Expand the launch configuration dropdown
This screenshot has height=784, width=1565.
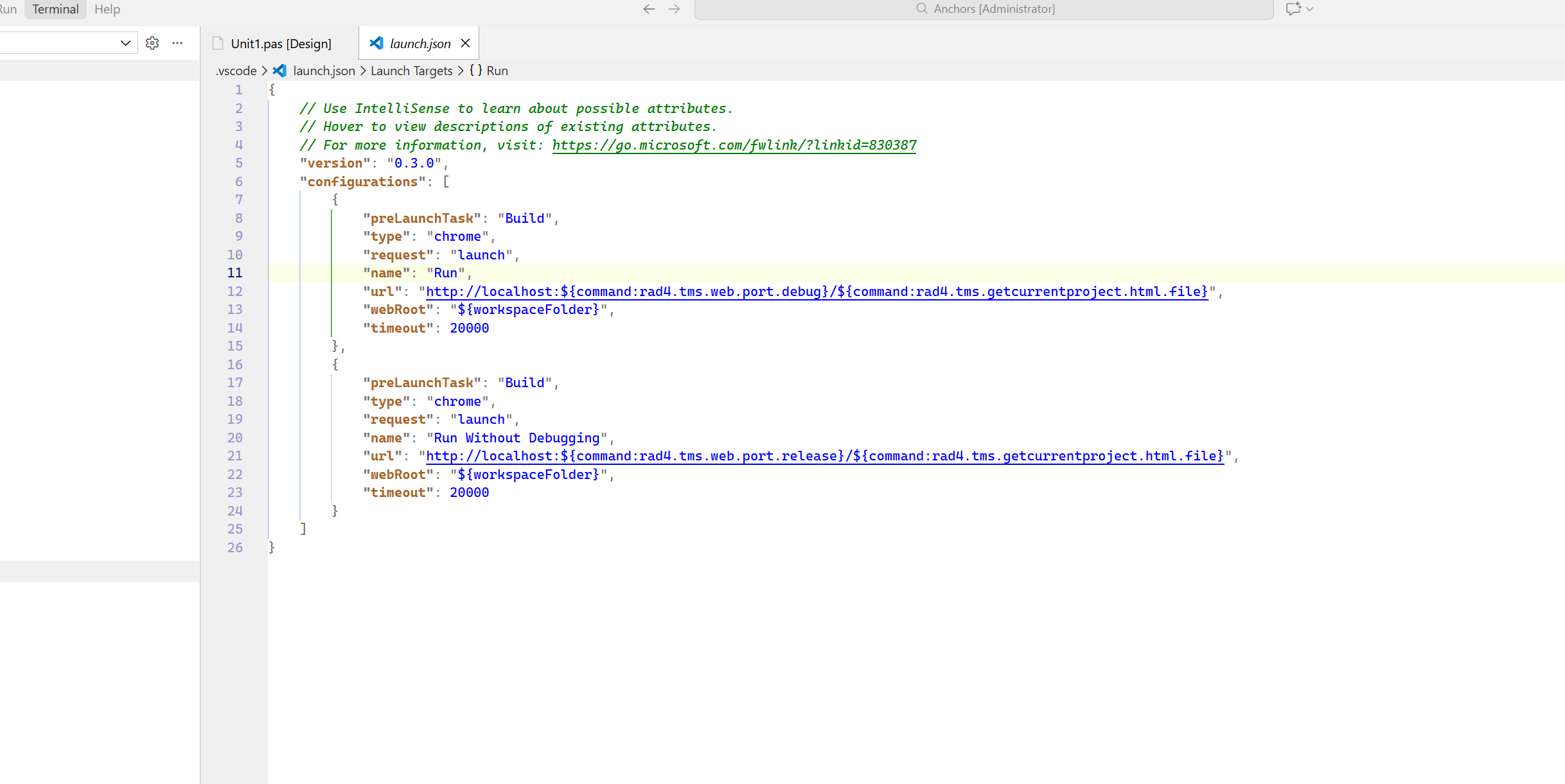click(125, 43)
